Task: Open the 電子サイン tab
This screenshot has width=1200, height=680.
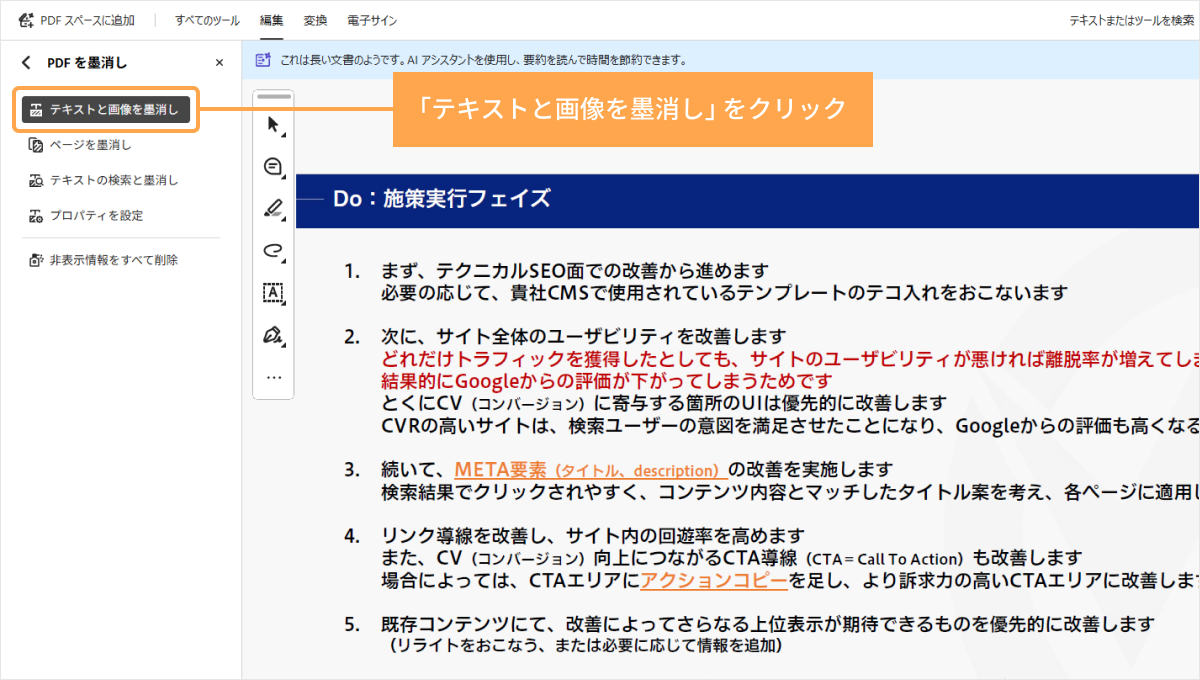Action: (x=372, y=20)
